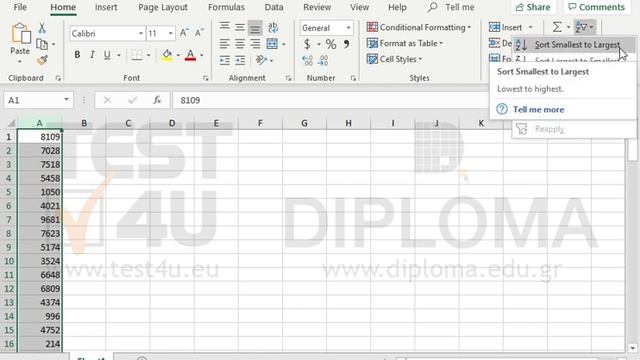Open the font size dropdown

pyautogui.click(x=171, y=33)
